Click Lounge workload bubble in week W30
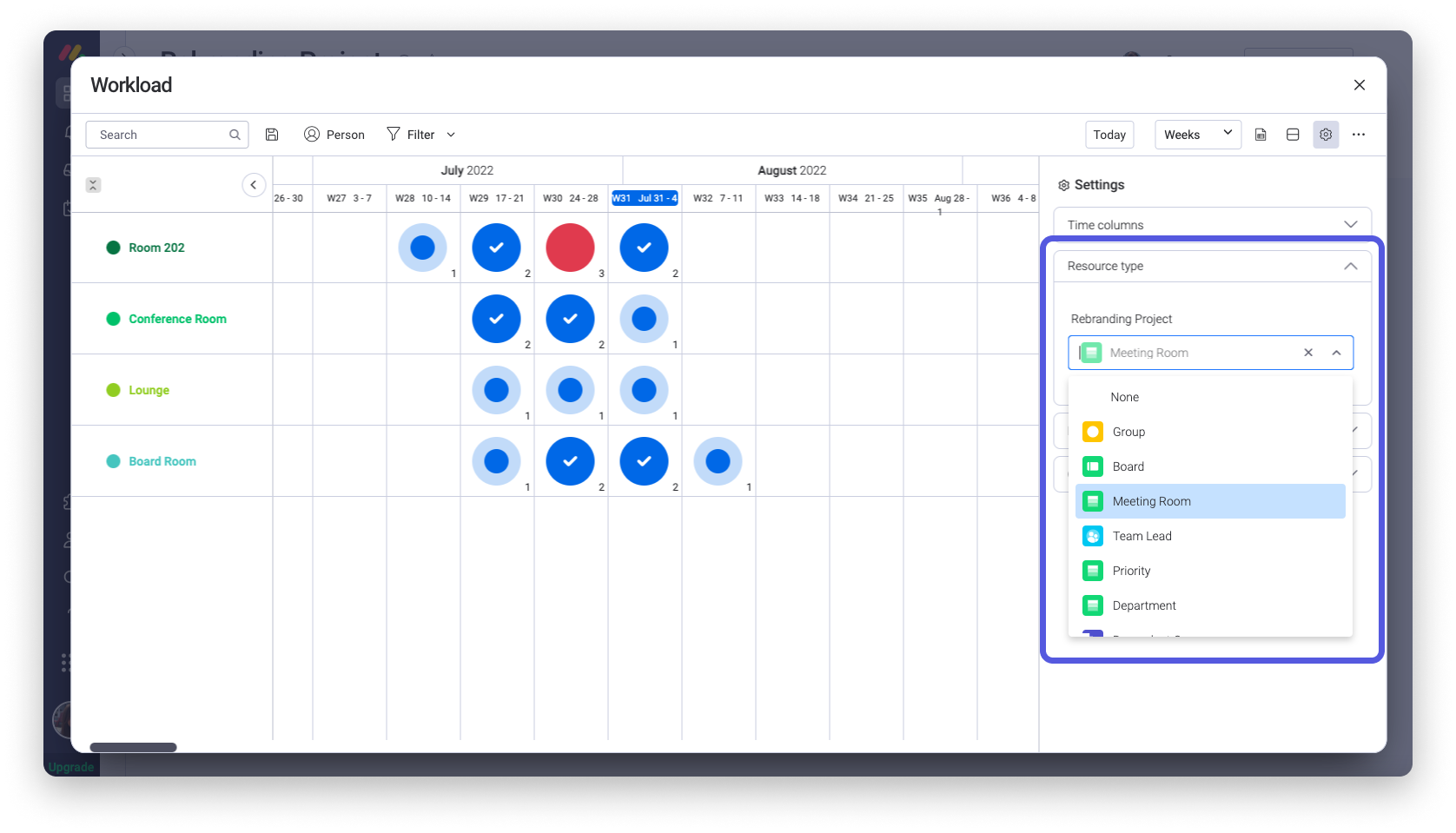The width and height of the screenshot is (1456, 833). coord(570,390)
